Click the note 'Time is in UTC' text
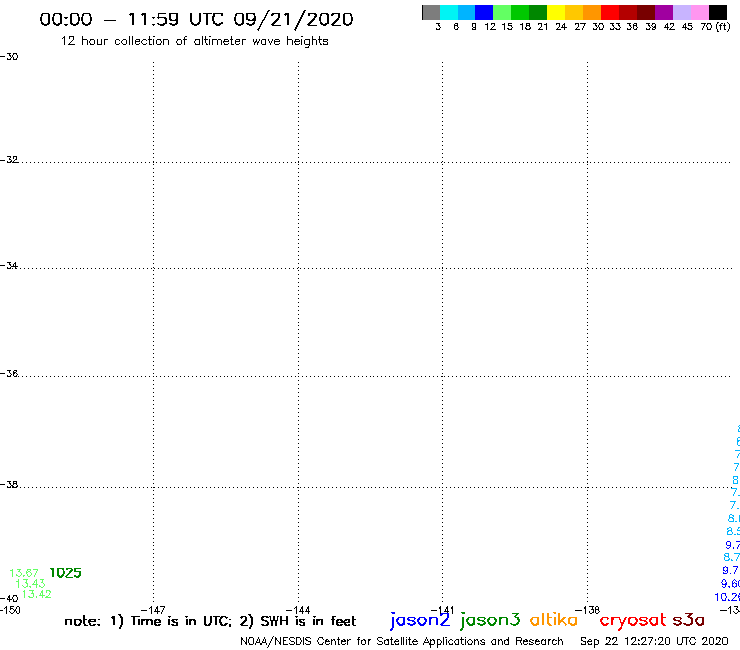Image resolution: width=740 pixels, height=650 pixels. click(181, 621)
